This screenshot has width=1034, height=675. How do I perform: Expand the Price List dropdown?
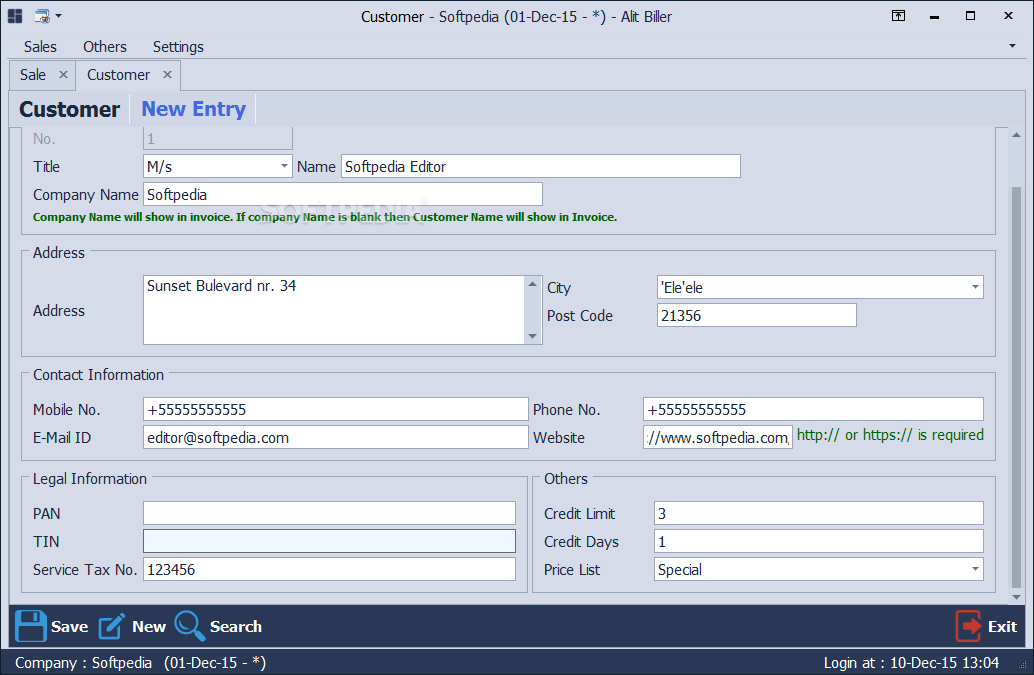click(x=975, y=570)
